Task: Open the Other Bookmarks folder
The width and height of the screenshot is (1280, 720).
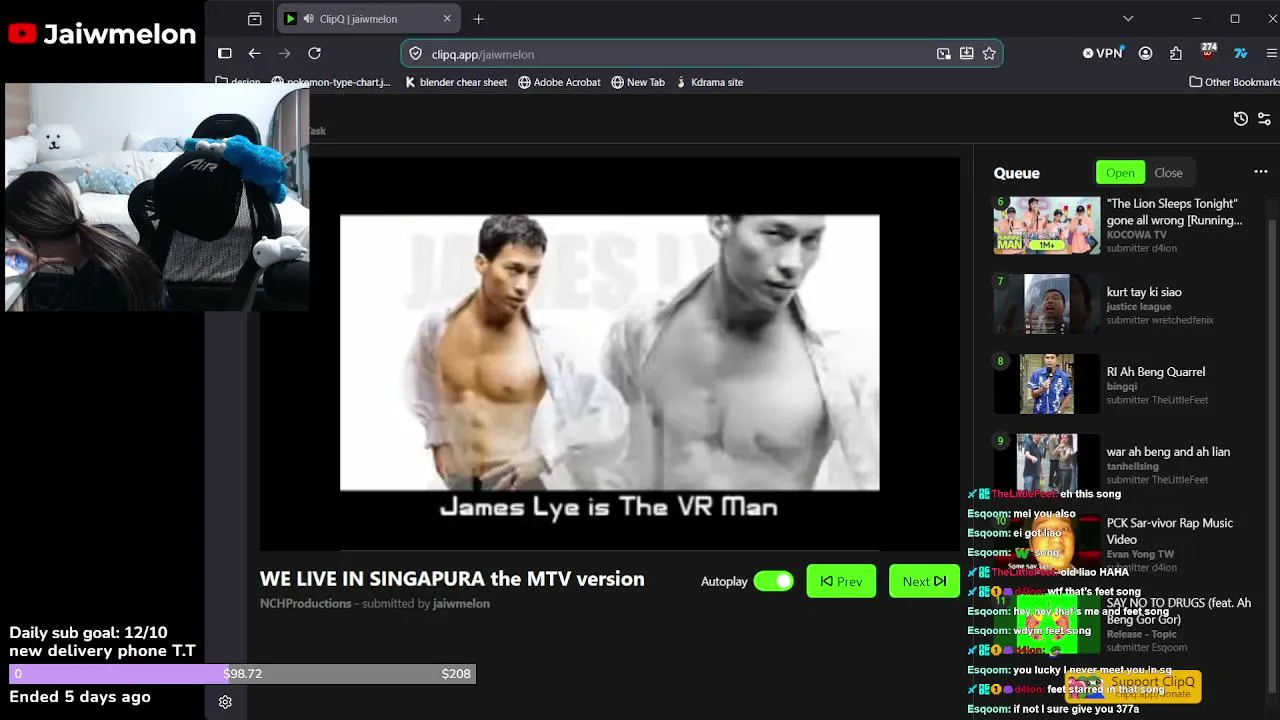Action: (1234, 82)
